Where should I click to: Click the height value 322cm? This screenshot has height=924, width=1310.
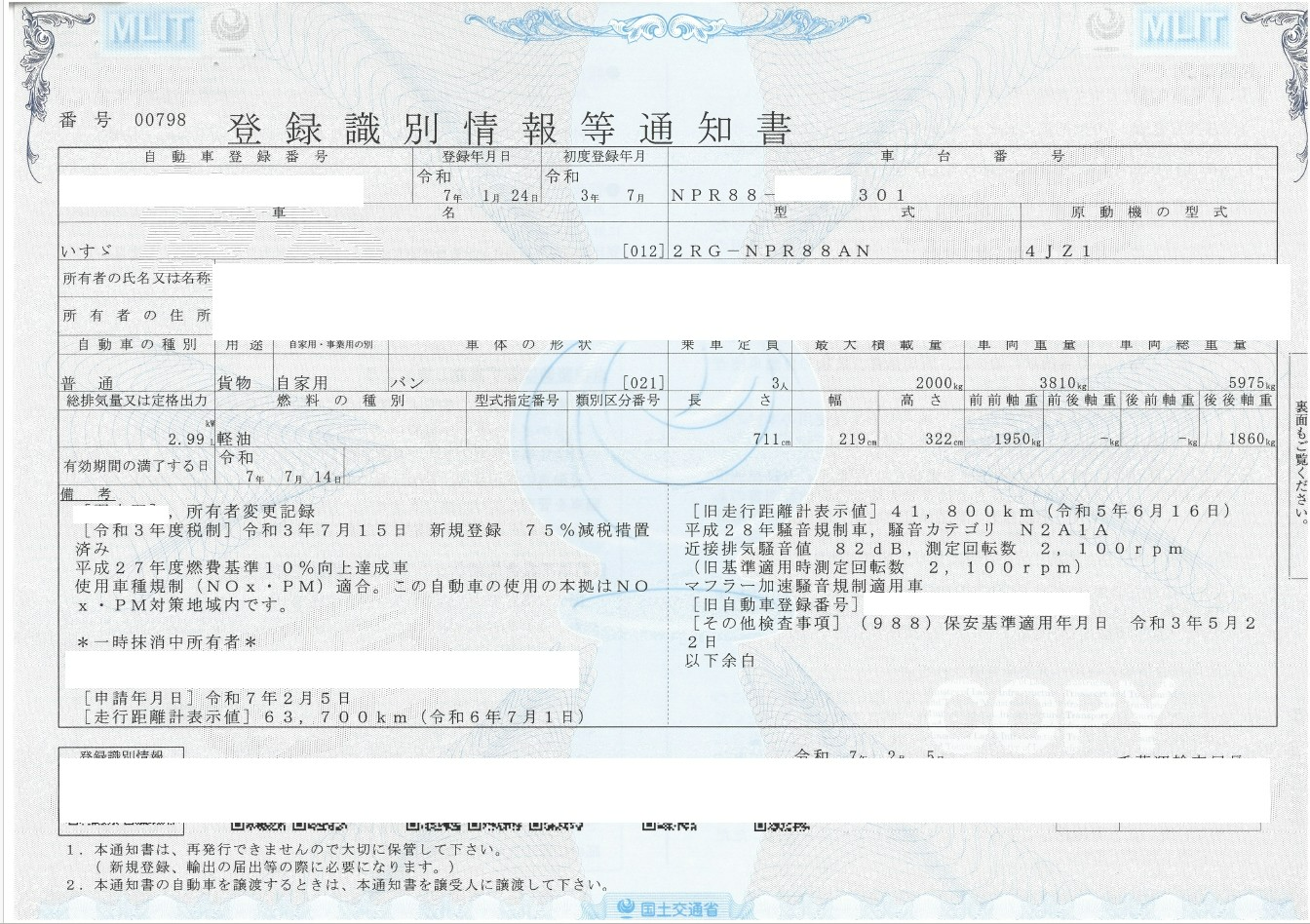[x=944, y=440]
